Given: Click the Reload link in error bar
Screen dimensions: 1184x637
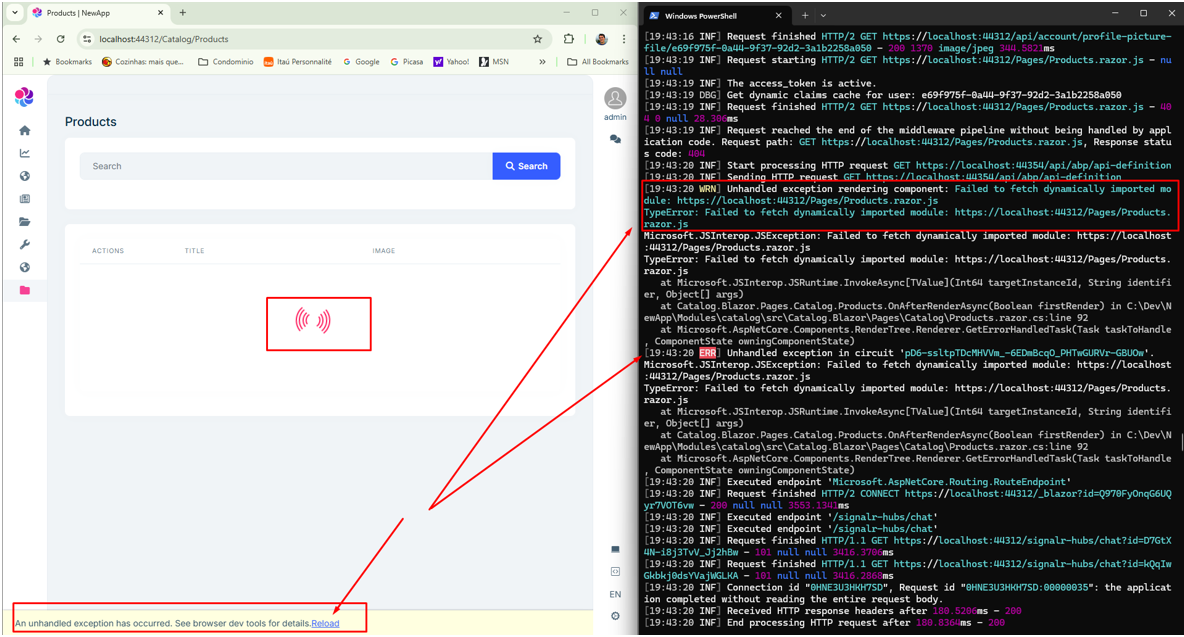Looking at the screenshot, I should [x=325, y=623].
